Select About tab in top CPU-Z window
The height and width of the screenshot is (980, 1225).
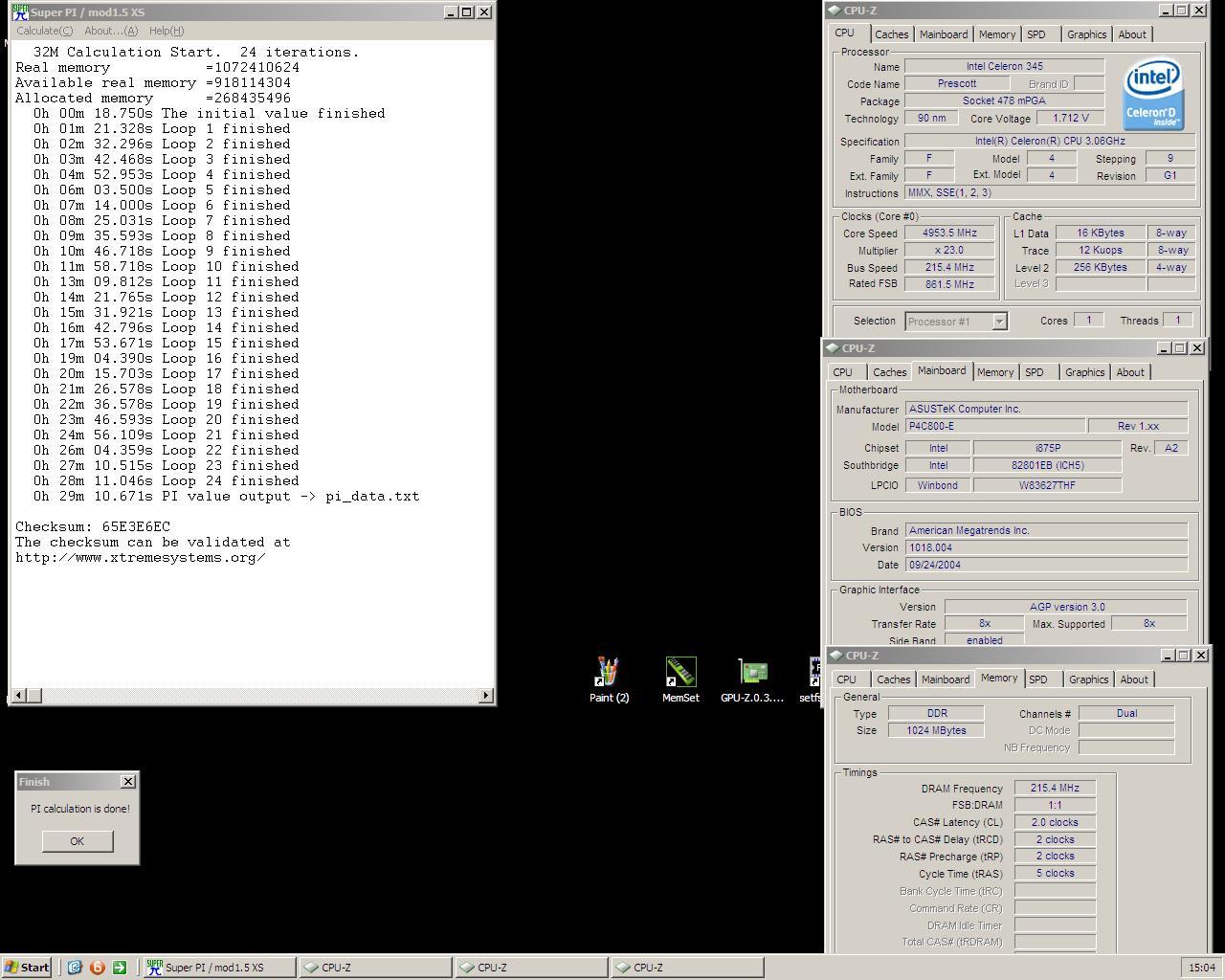[1132, 34]
